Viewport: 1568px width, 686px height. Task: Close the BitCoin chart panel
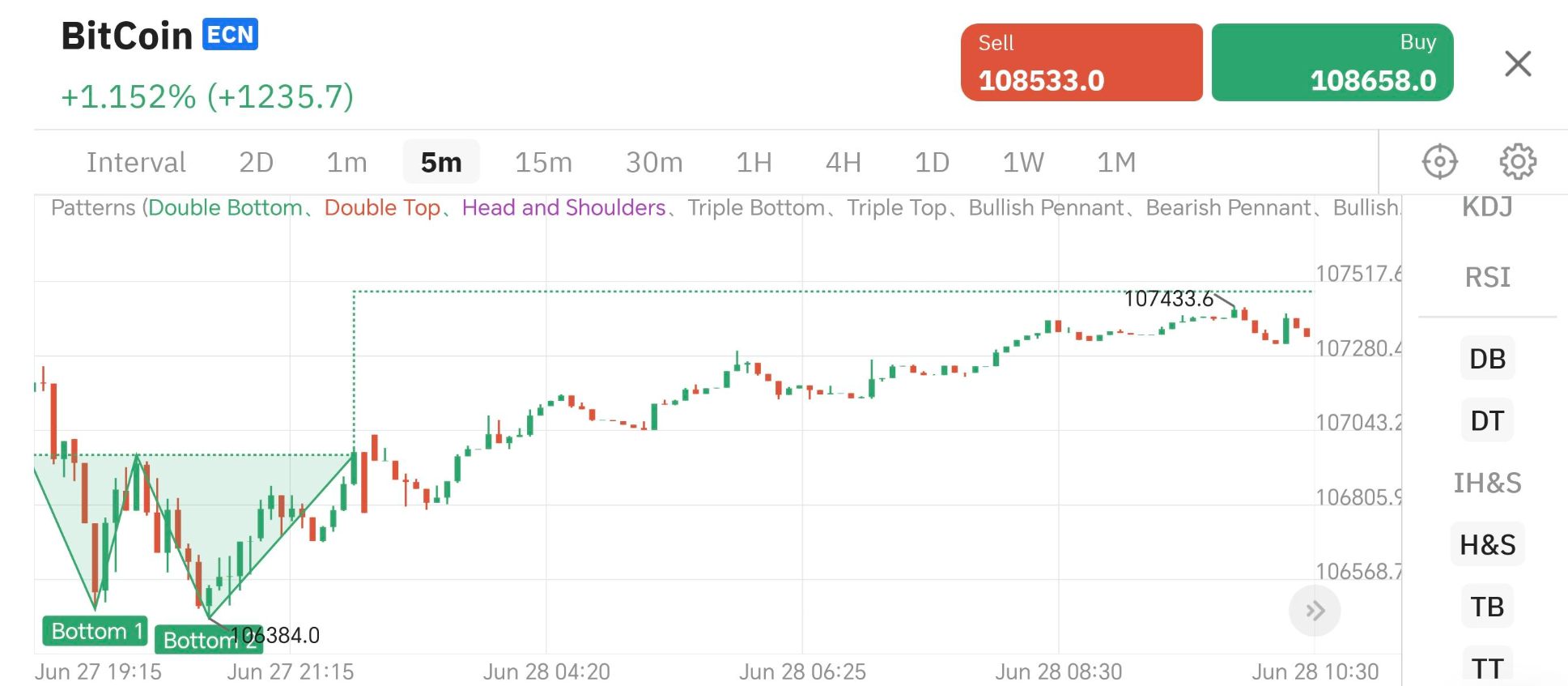(x=1518, y=63)
